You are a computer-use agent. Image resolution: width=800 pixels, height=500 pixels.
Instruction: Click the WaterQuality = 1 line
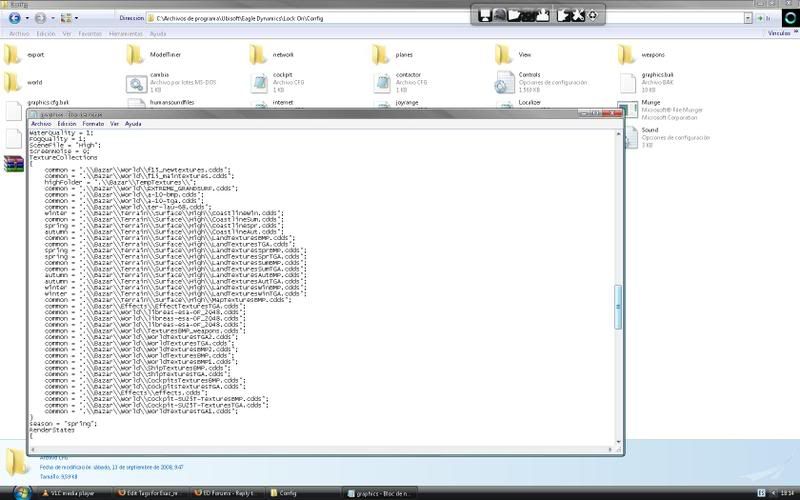pyautogui.click(x=61, y=133)
